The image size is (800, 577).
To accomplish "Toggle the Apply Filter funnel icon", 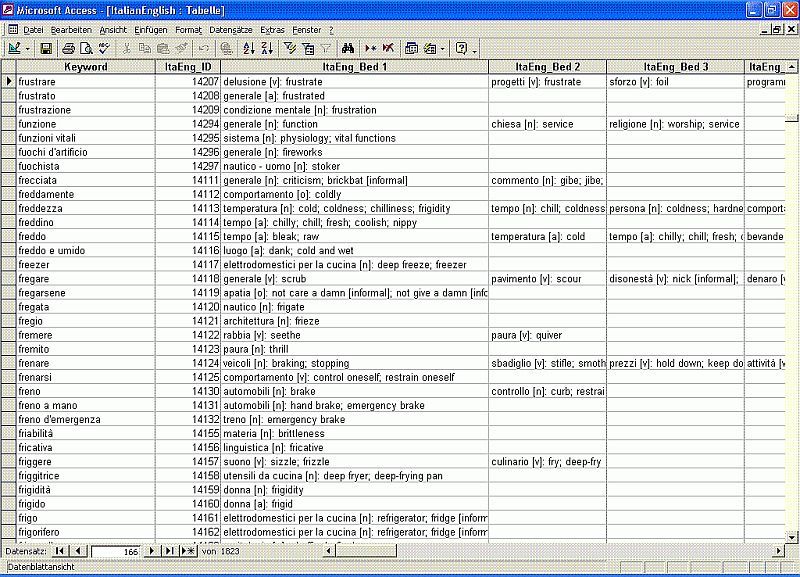I will tap(326, 48).
